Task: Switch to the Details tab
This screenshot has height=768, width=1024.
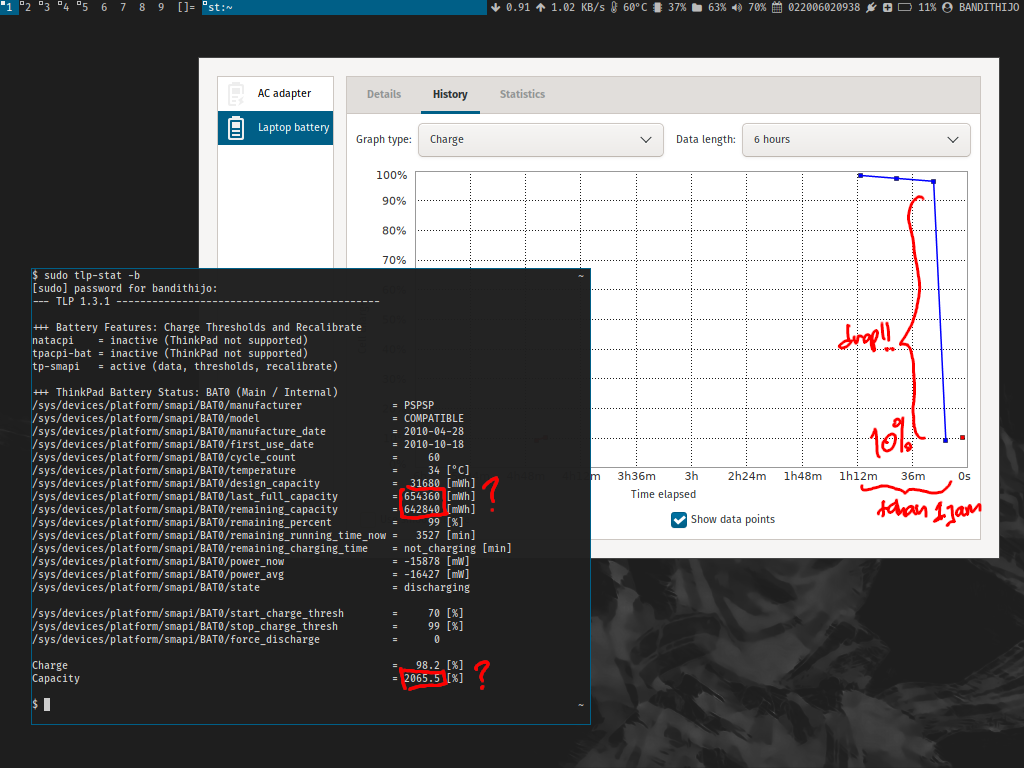Action: pos(384,94)
